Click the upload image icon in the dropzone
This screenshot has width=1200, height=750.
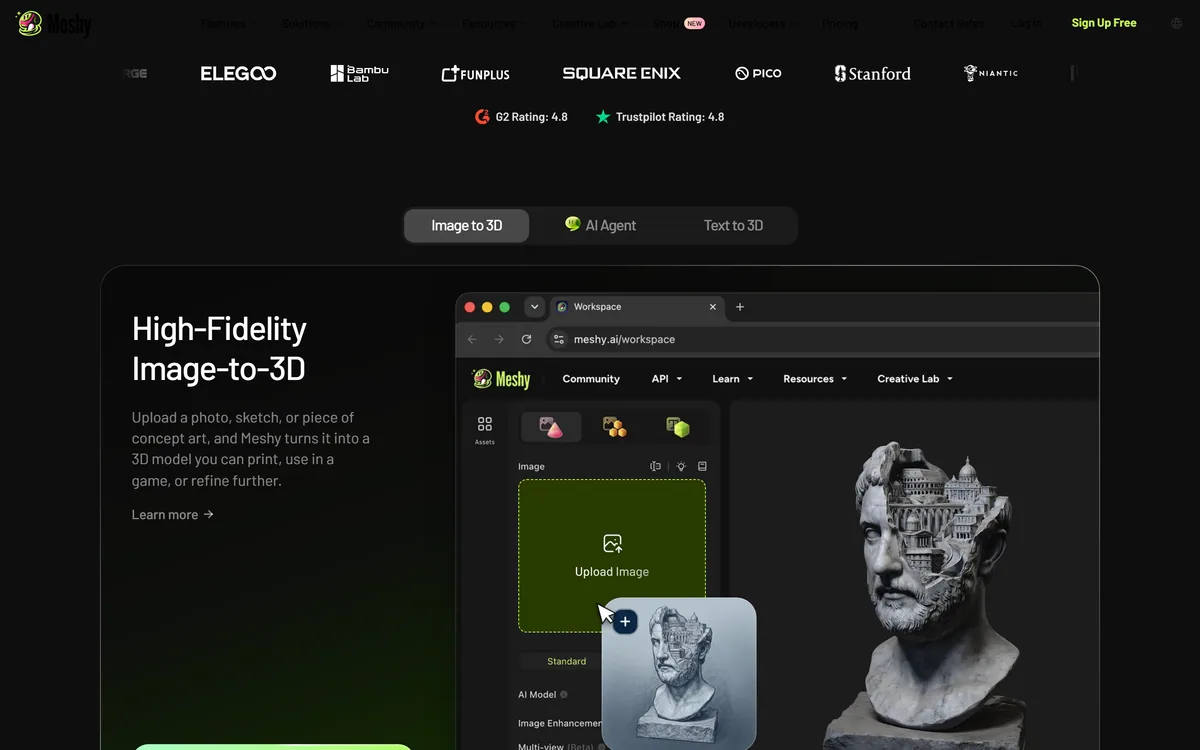(x=612, y=544)
